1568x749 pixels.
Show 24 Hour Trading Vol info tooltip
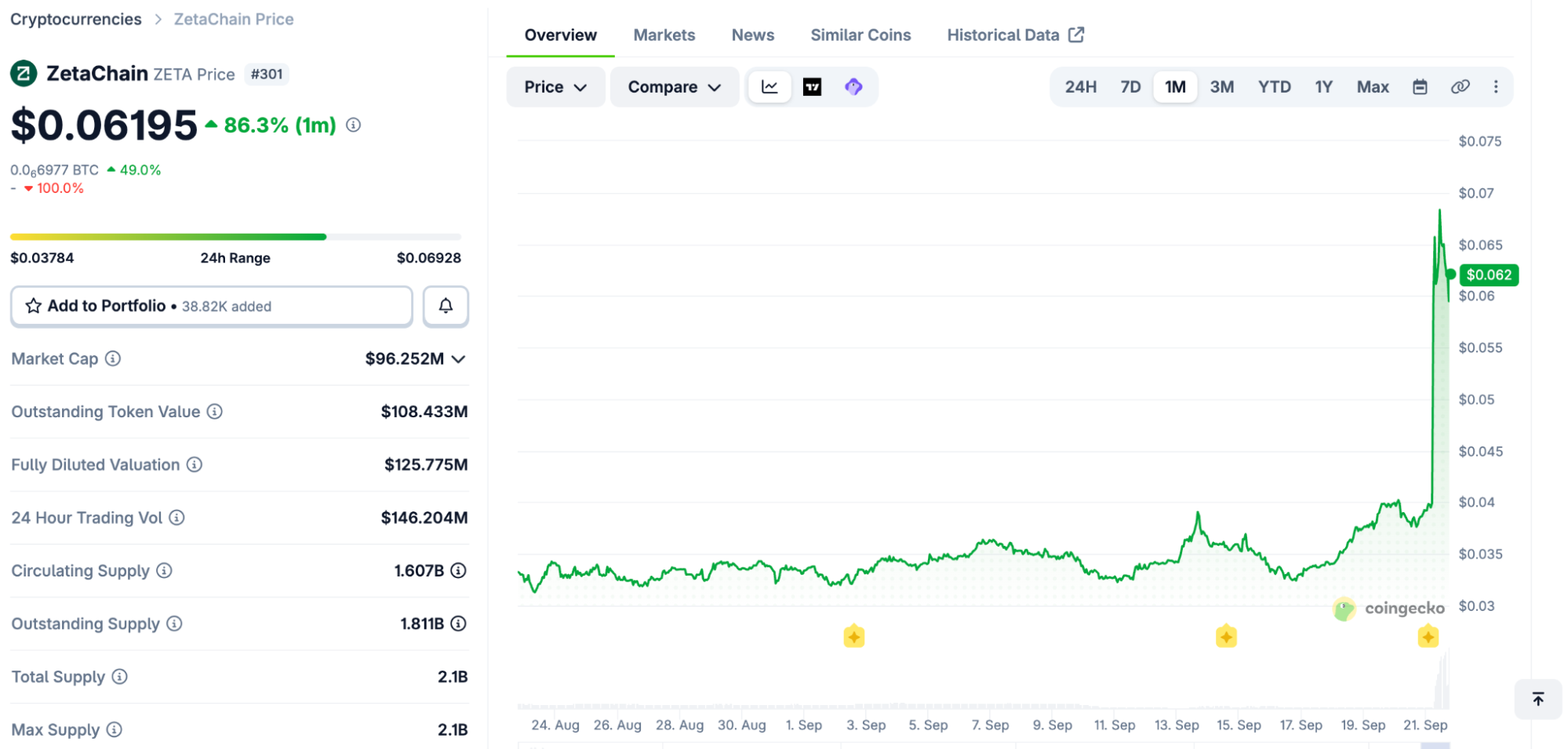click(x=177, y=518)
